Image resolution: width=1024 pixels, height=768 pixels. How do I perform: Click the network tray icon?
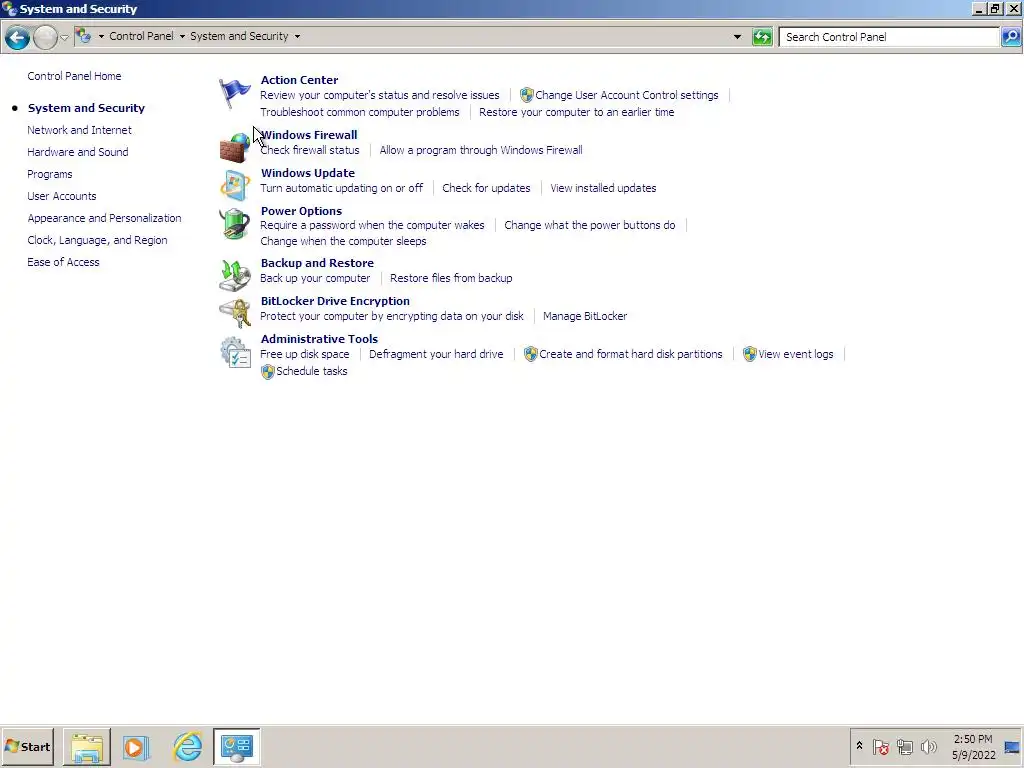point(904,746)
